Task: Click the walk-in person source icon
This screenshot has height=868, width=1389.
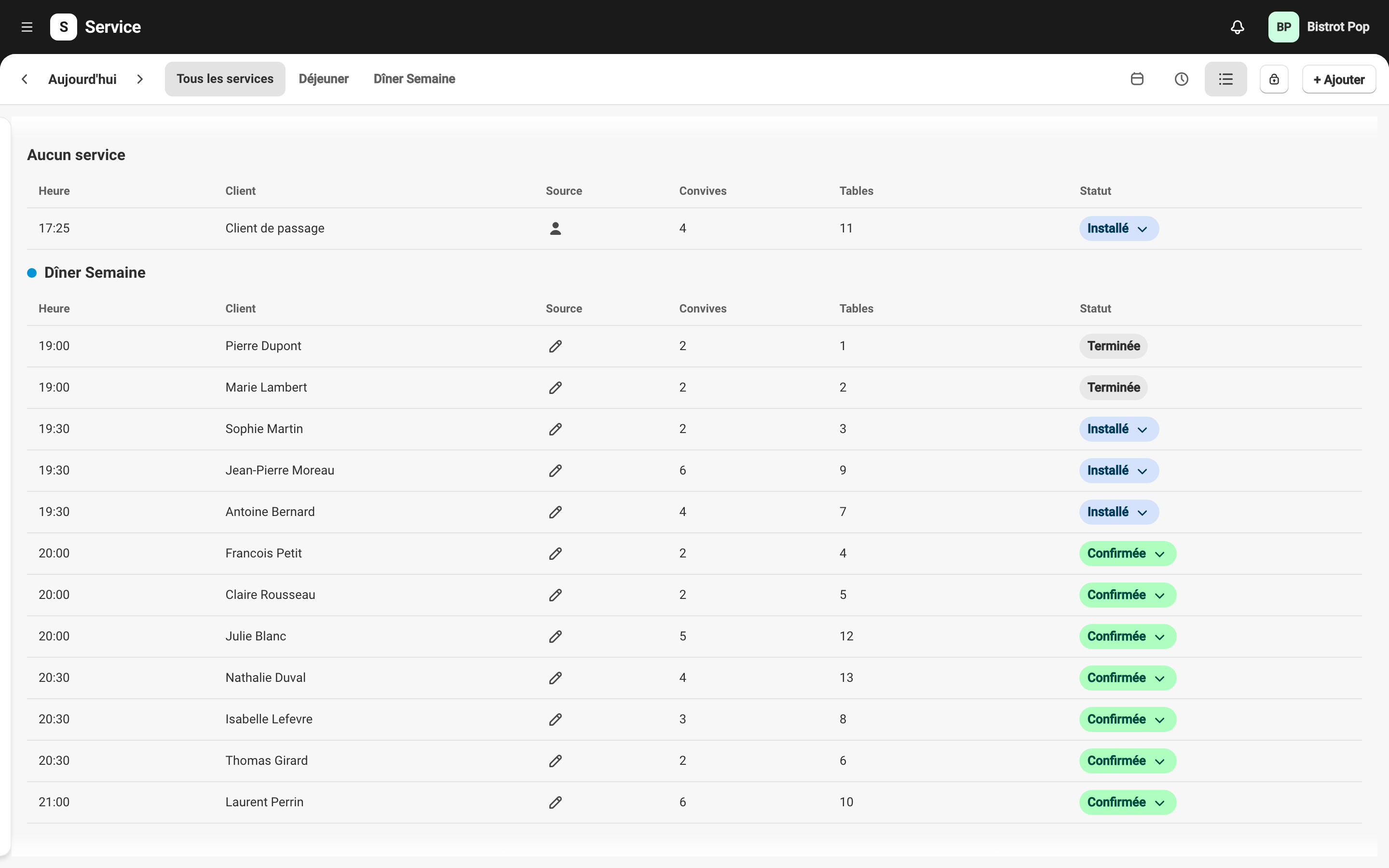Action: pyautogui.click(x=555, y=229)
